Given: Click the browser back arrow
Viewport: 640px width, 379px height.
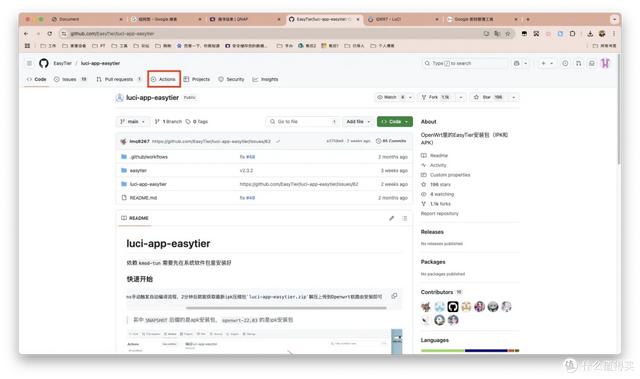Looking at the screenshot, I should coord(26,34).
